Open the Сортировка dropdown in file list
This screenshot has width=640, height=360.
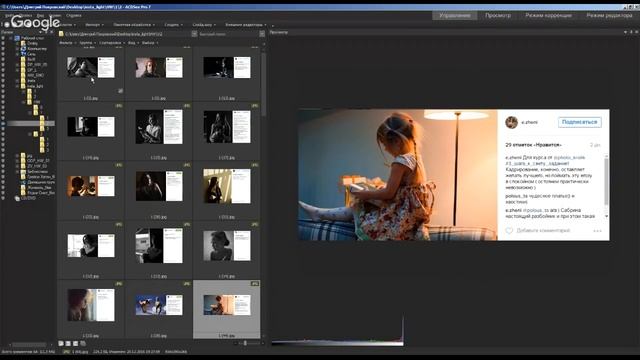tap(111, 42)
